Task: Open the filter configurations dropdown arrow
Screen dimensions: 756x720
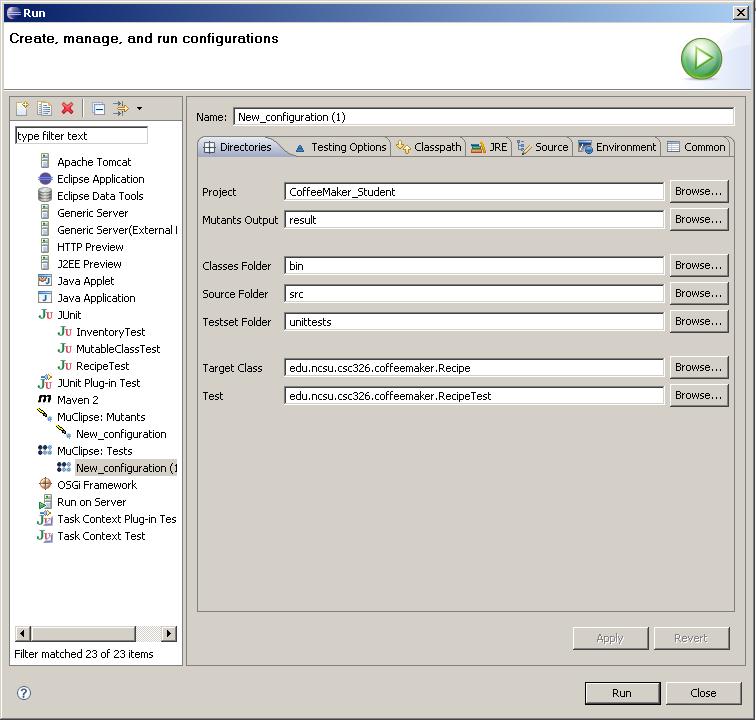Action: 139,108
